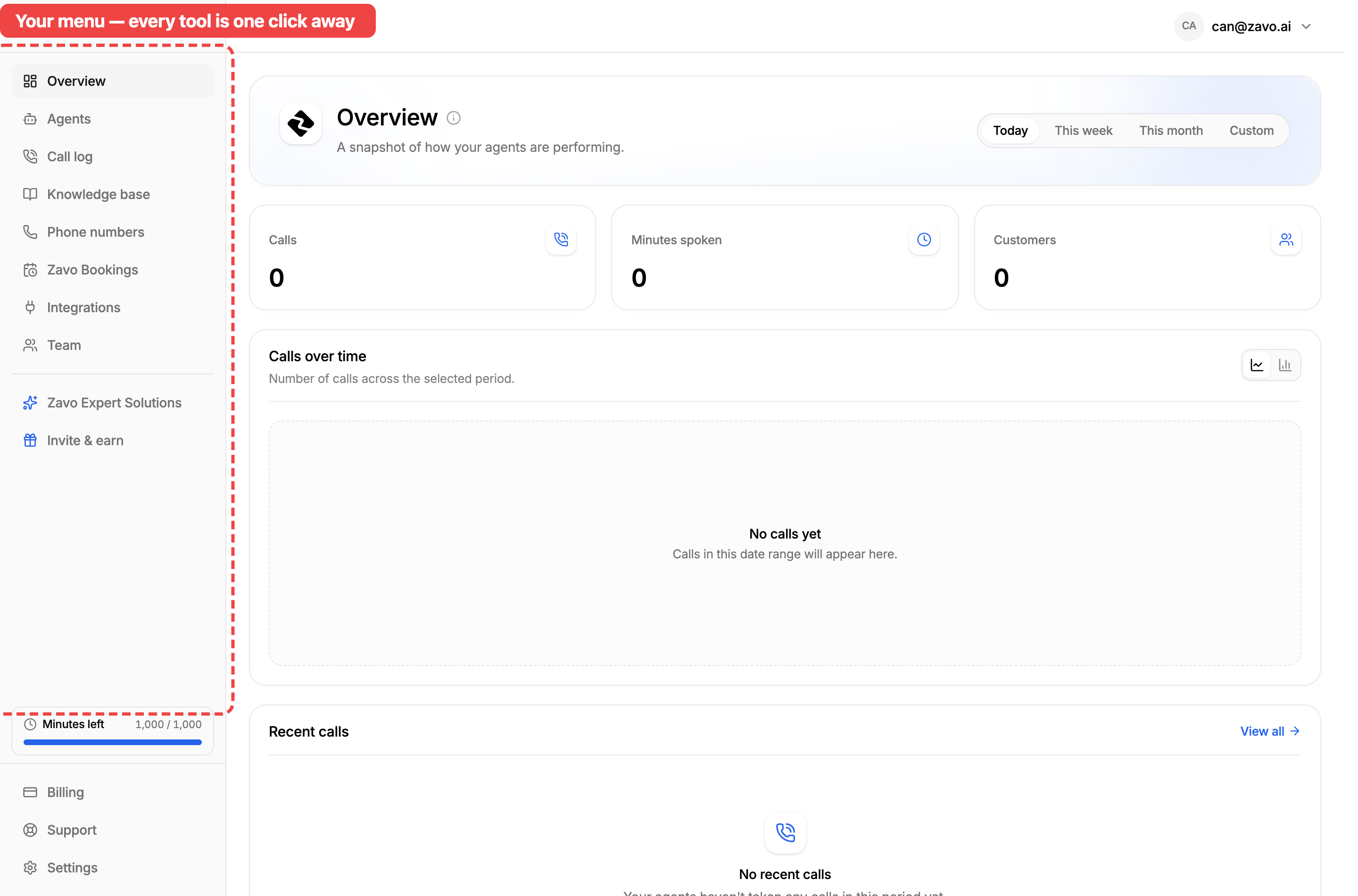Click the Support lifebuoy icon
The height and width of the screenshot is (896, 1358).
pos(30,830)
